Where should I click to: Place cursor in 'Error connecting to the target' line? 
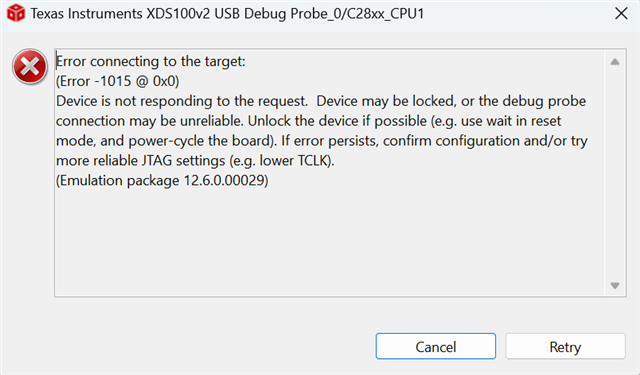click(x=151, y=61)
